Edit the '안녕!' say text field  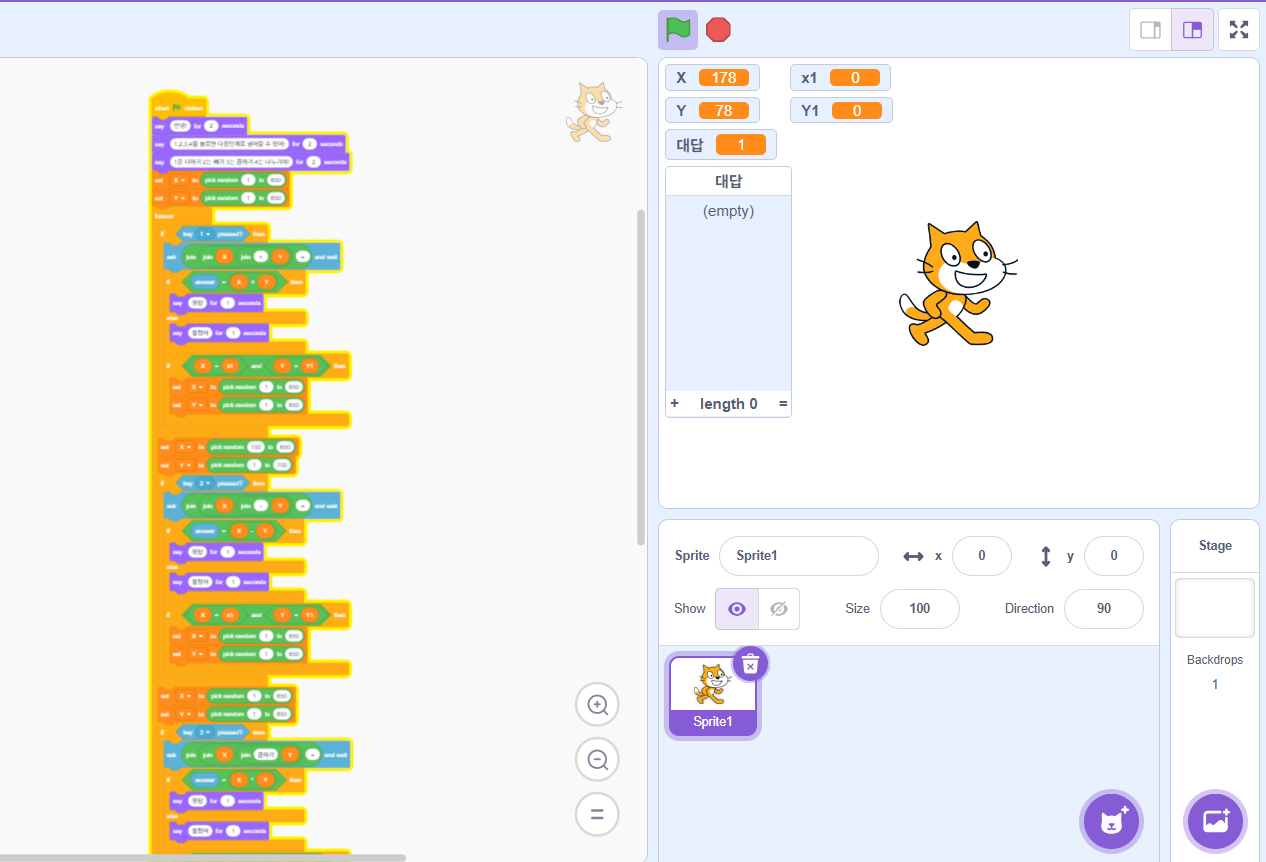[179, 126]
